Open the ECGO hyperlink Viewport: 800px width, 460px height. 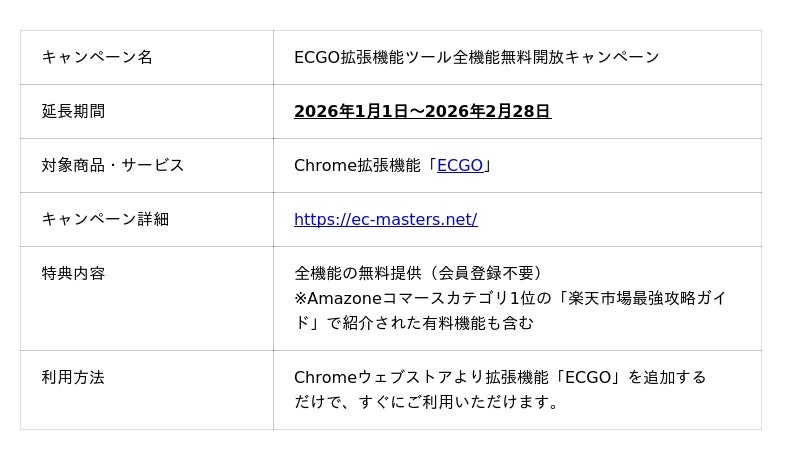(459, 166)
